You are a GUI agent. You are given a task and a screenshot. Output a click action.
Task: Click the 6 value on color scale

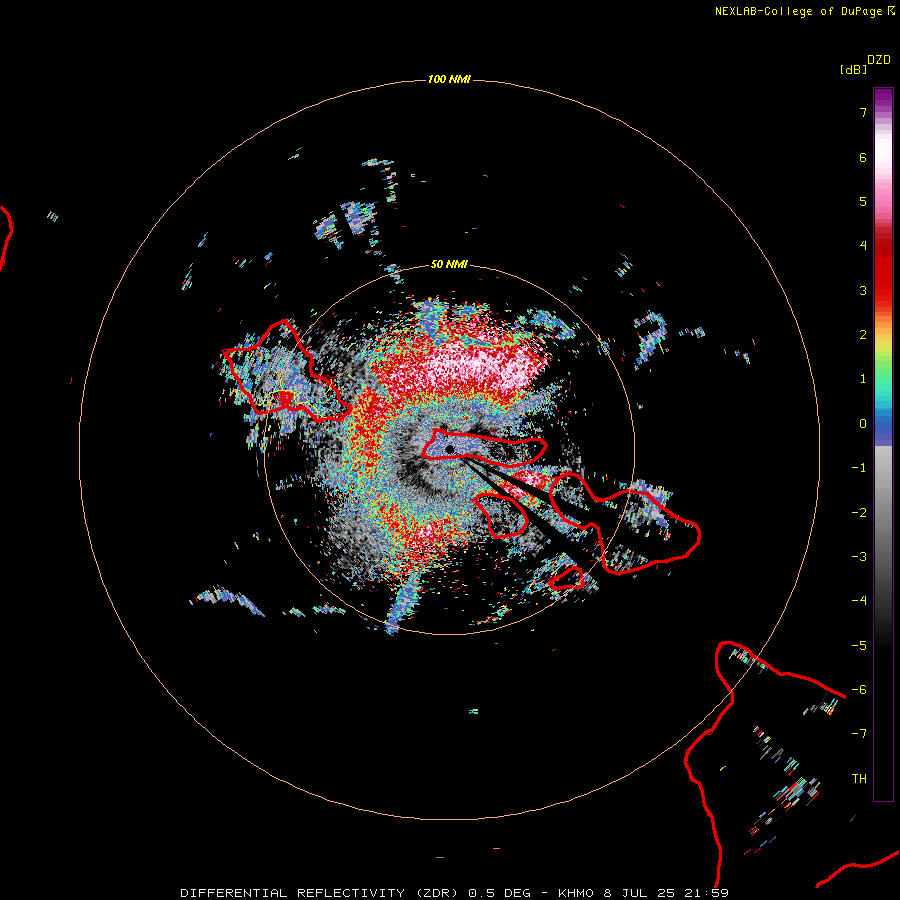coord(863,157)
